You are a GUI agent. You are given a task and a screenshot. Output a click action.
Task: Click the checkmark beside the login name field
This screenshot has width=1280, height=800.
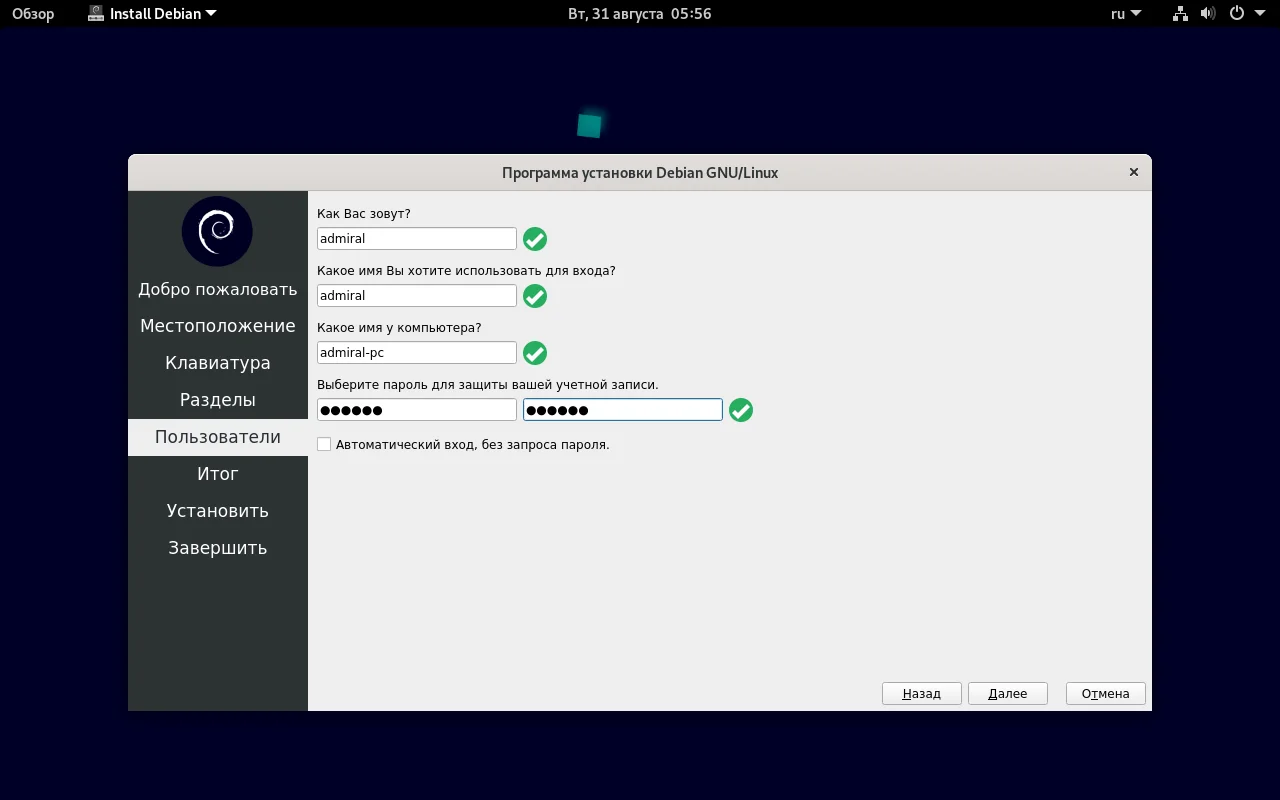point(534,296)
